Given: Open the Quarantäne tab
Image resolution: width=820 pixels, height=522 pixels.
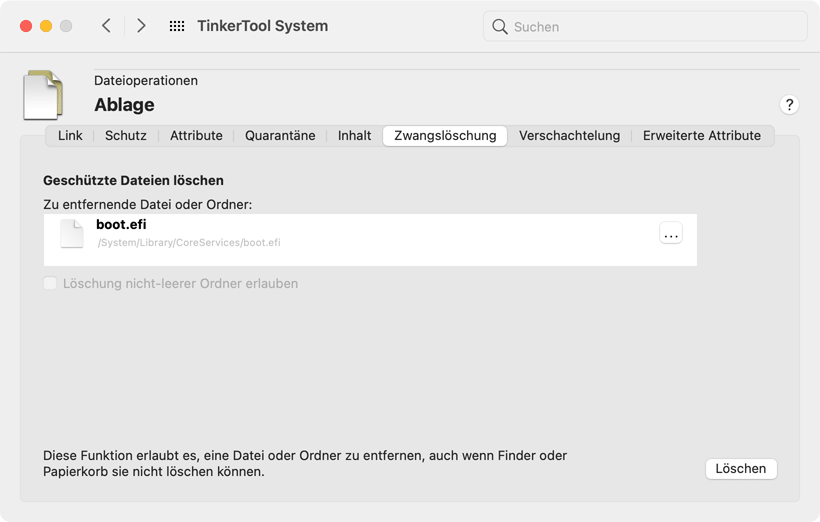Looking at the screenshot, I should tap(280, 135).
